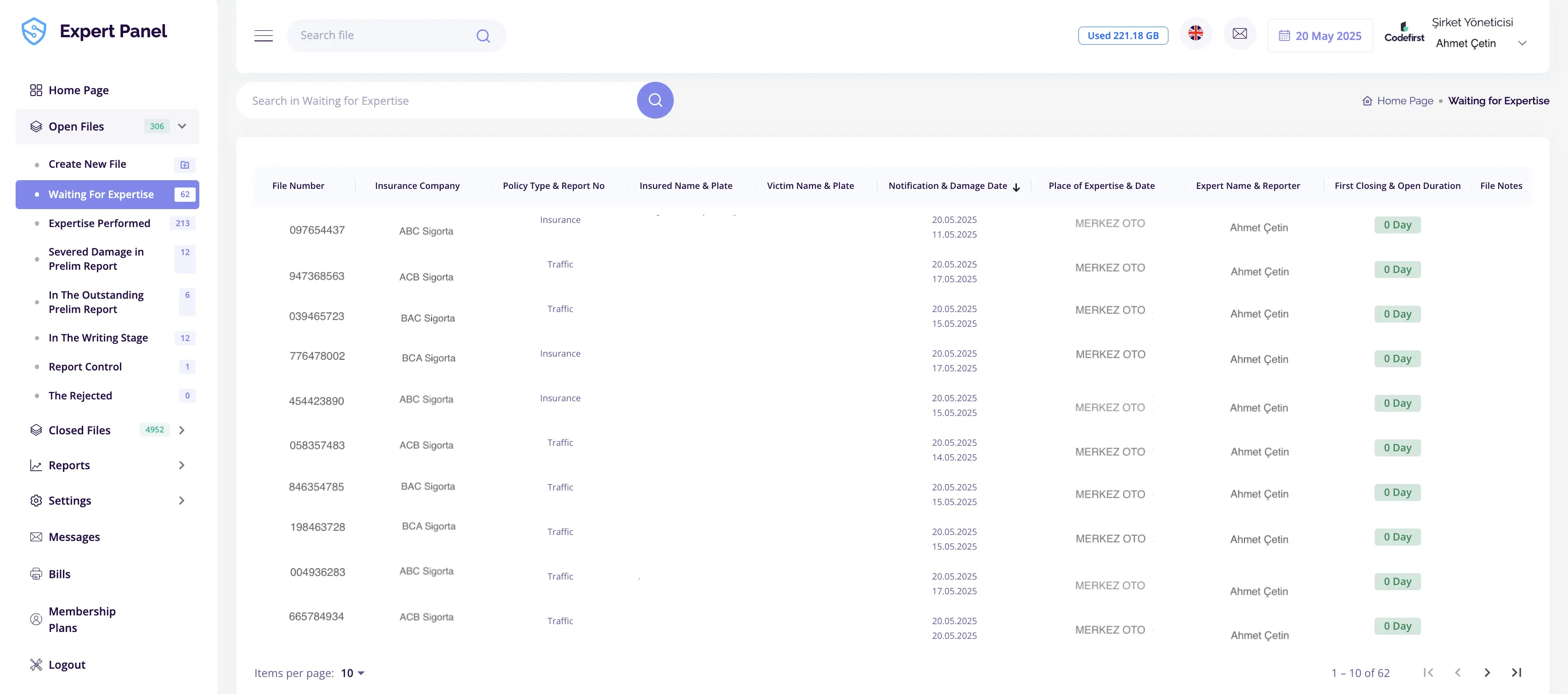1568x694 pixels.
Task: Click the Messages envelope icon in sidebar
Action: (36, 537)
